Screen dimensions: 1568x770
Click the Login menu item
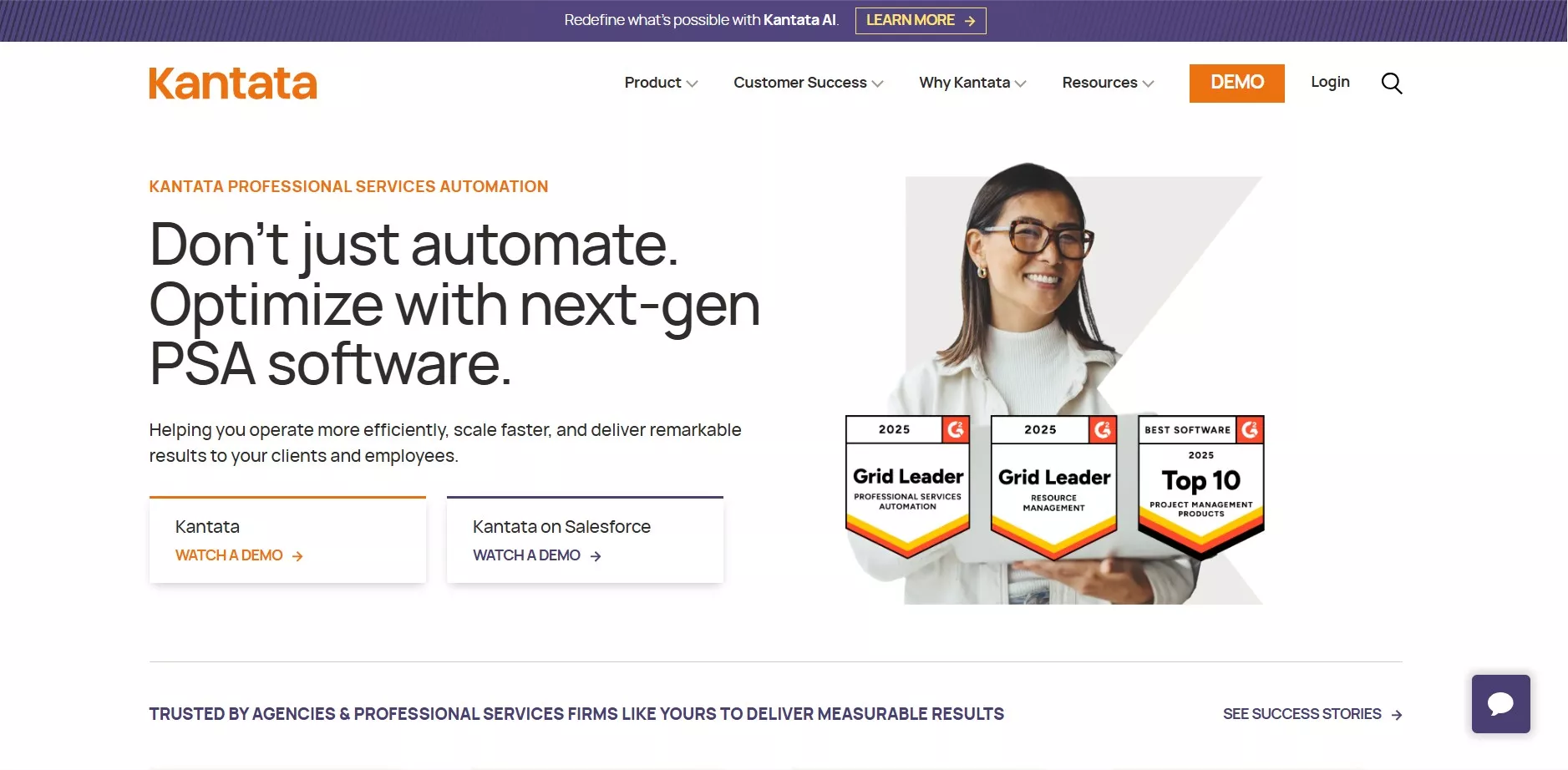tap(1330, 82)
